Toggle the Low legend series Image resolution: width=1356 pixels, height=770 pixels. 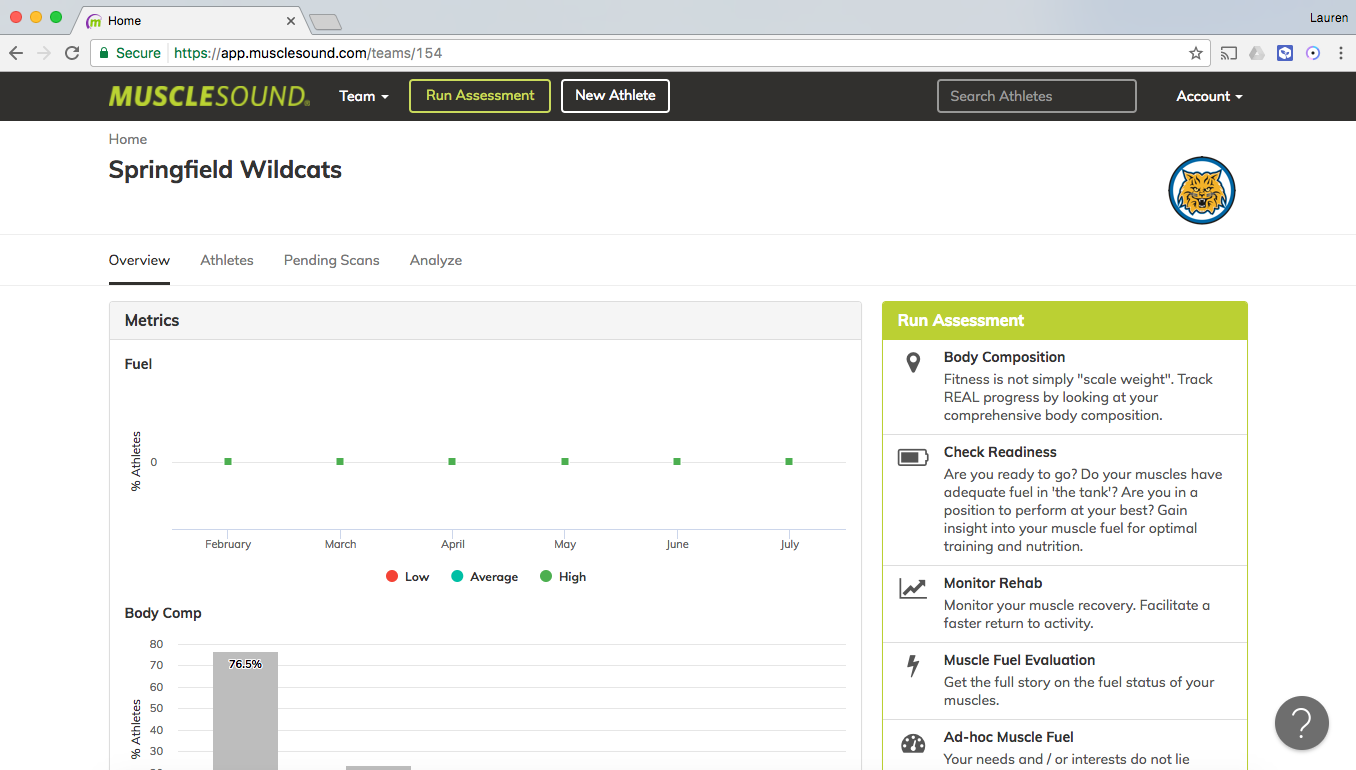coord(407,577)
